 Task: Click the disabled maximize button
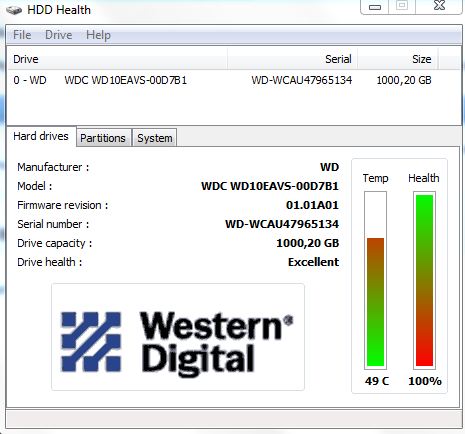coord(402,6)
